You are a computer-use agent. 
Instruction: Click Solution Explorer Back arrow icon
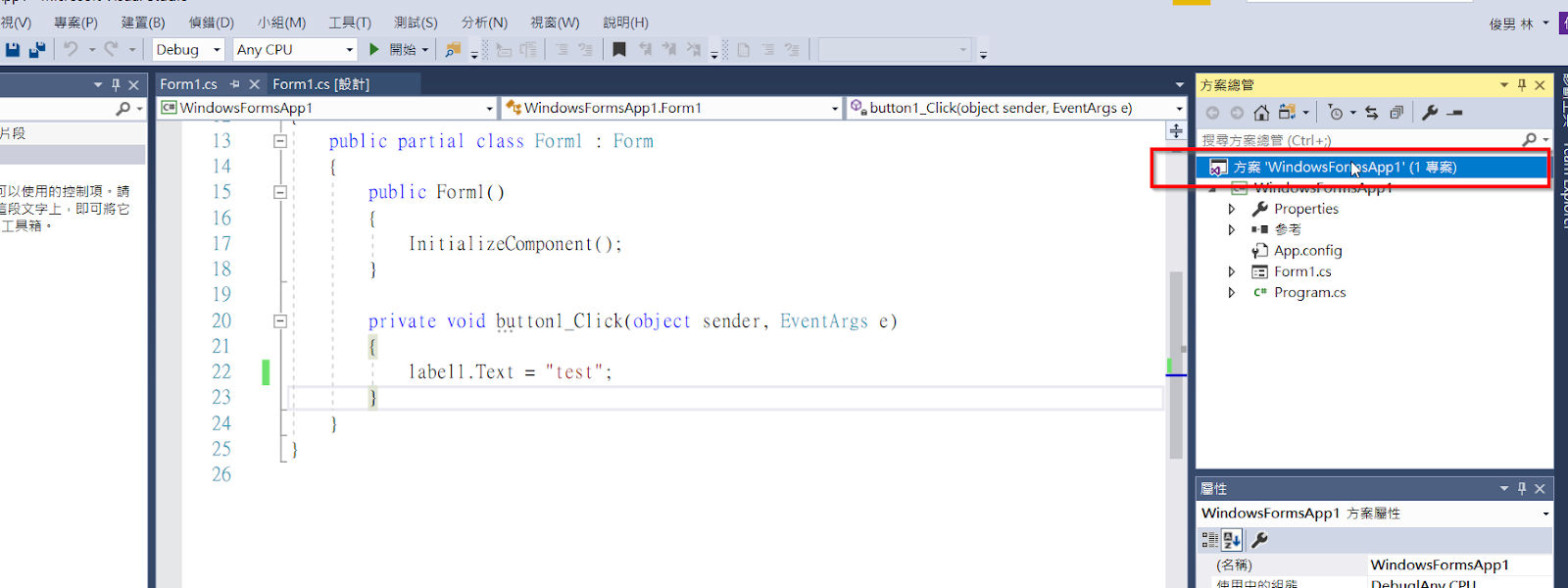pyautogui.click(x=1213, y=113)
